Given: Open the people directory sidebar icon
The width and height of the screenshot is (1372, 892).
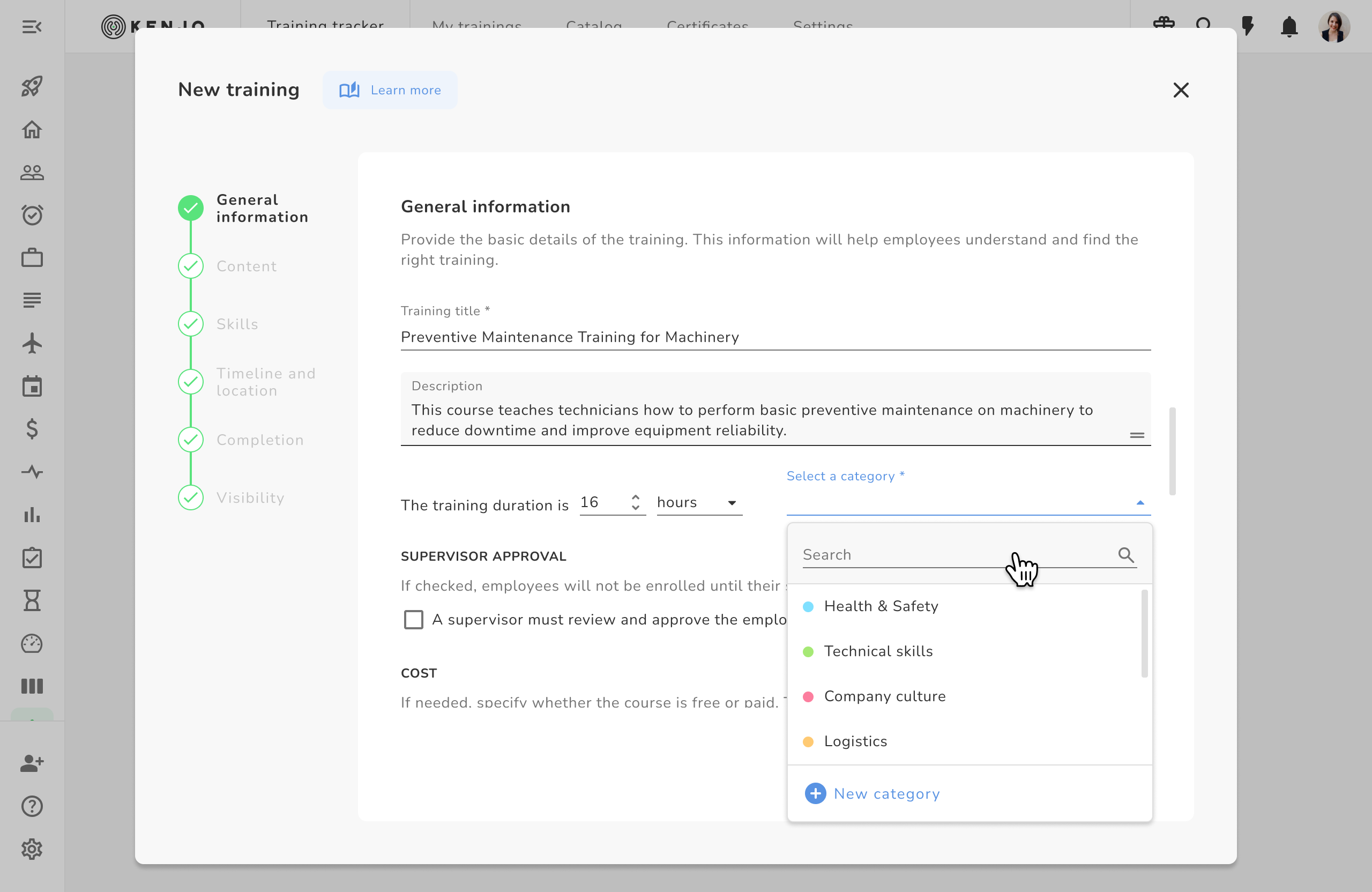Looking at the screenshot, I should pos(32,173).
